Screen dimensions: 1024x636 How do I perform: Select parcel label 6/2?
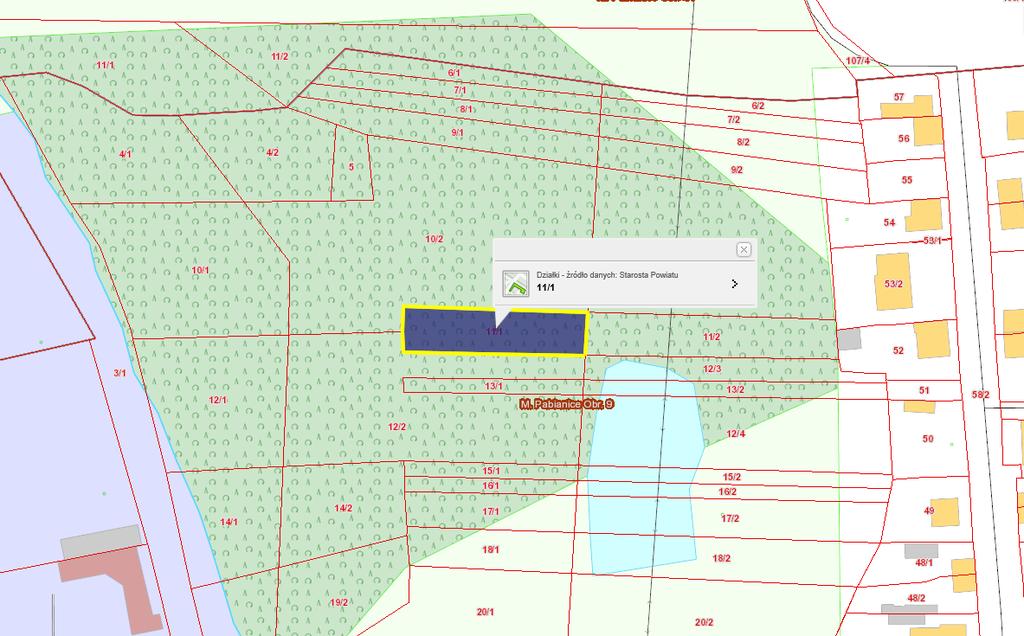(758, 105)
